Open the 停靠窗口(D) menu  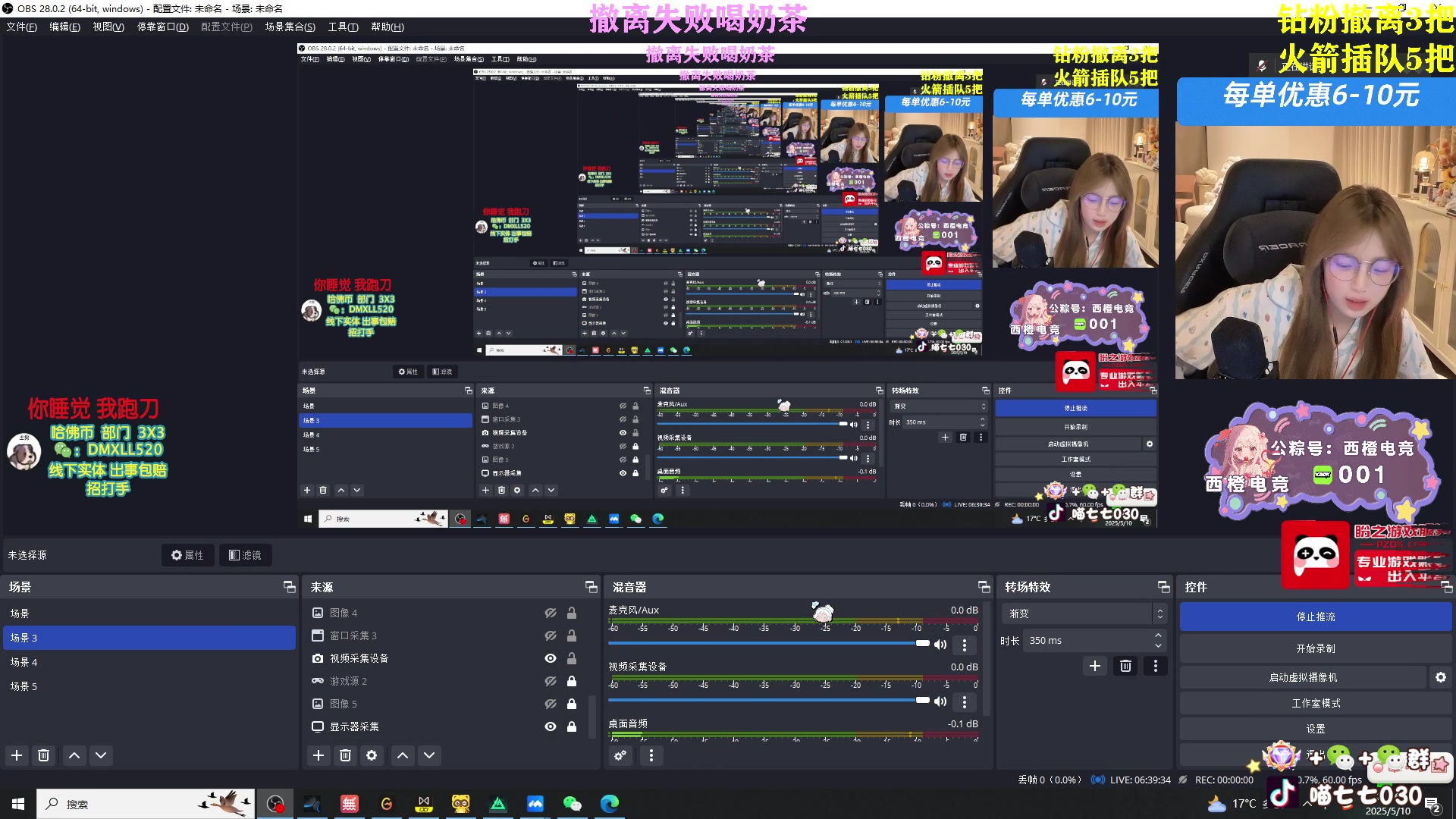coord(162,27)
